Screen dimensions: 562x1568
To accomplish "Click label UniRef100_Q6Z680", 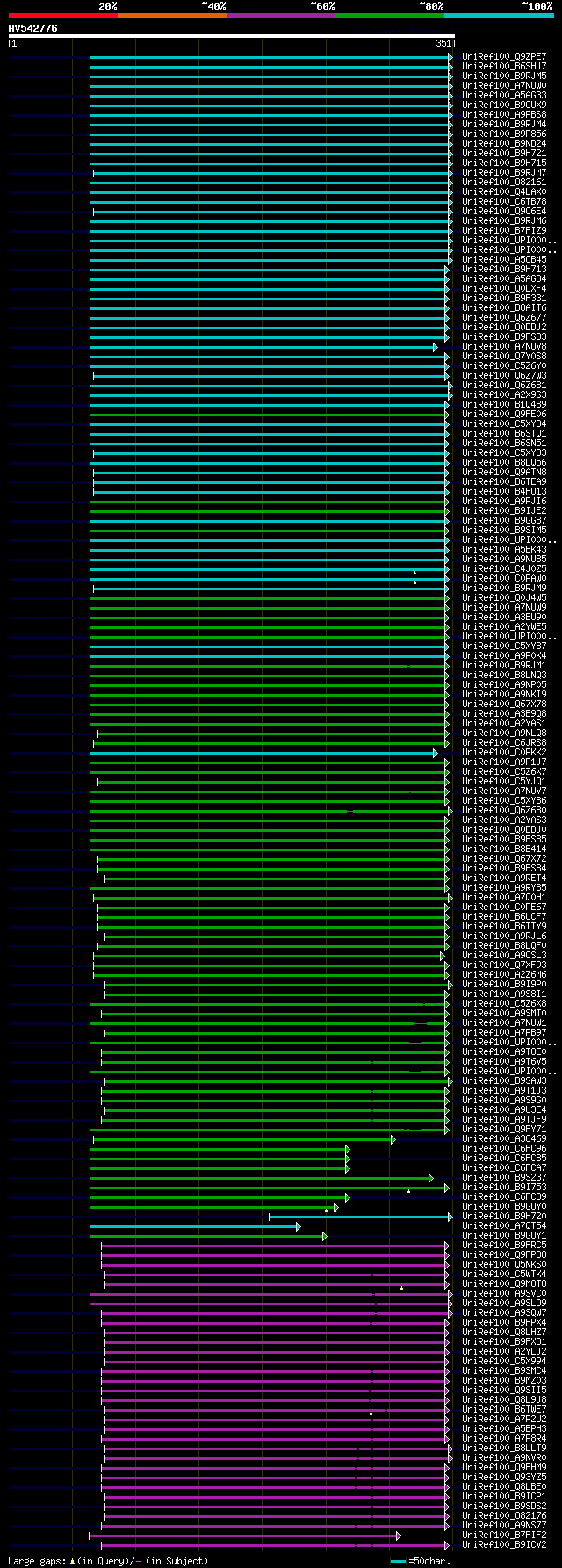I will point(504,810).
